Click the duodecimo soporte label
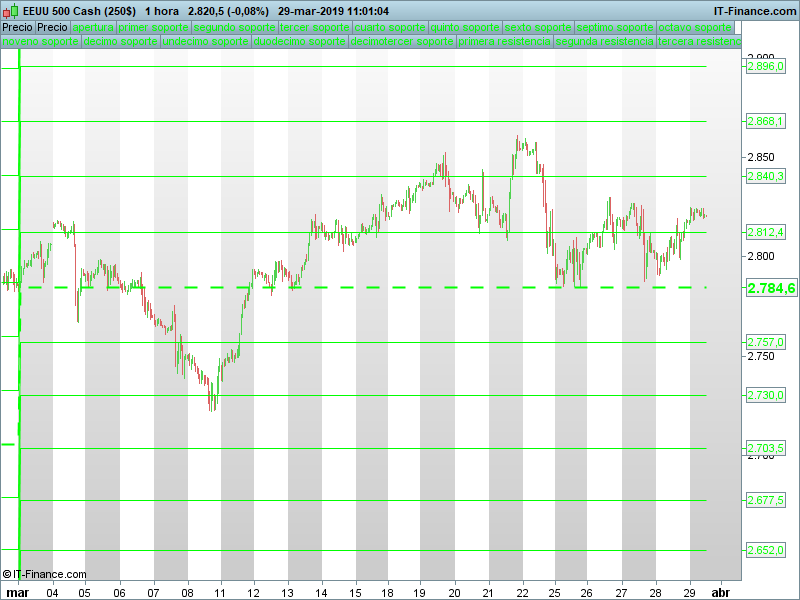 [300, 42]
